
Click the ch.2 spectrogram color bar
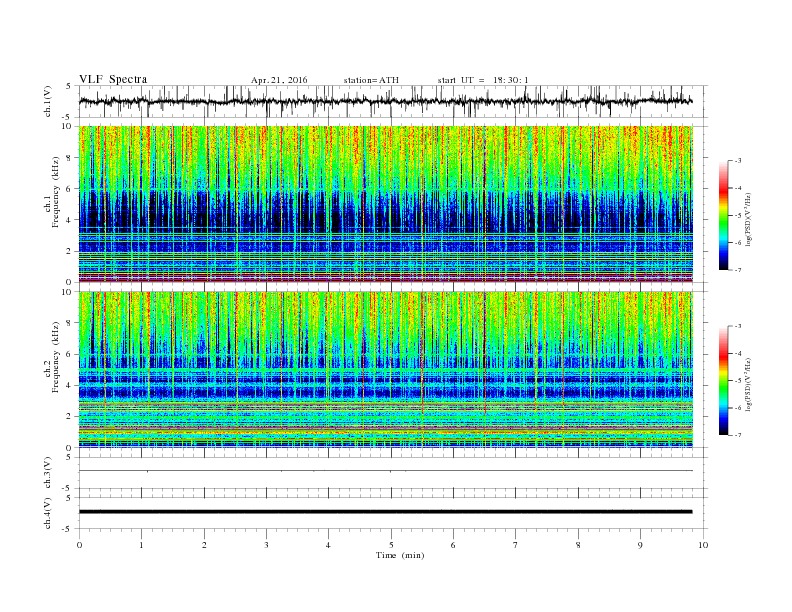pos(723,380)
